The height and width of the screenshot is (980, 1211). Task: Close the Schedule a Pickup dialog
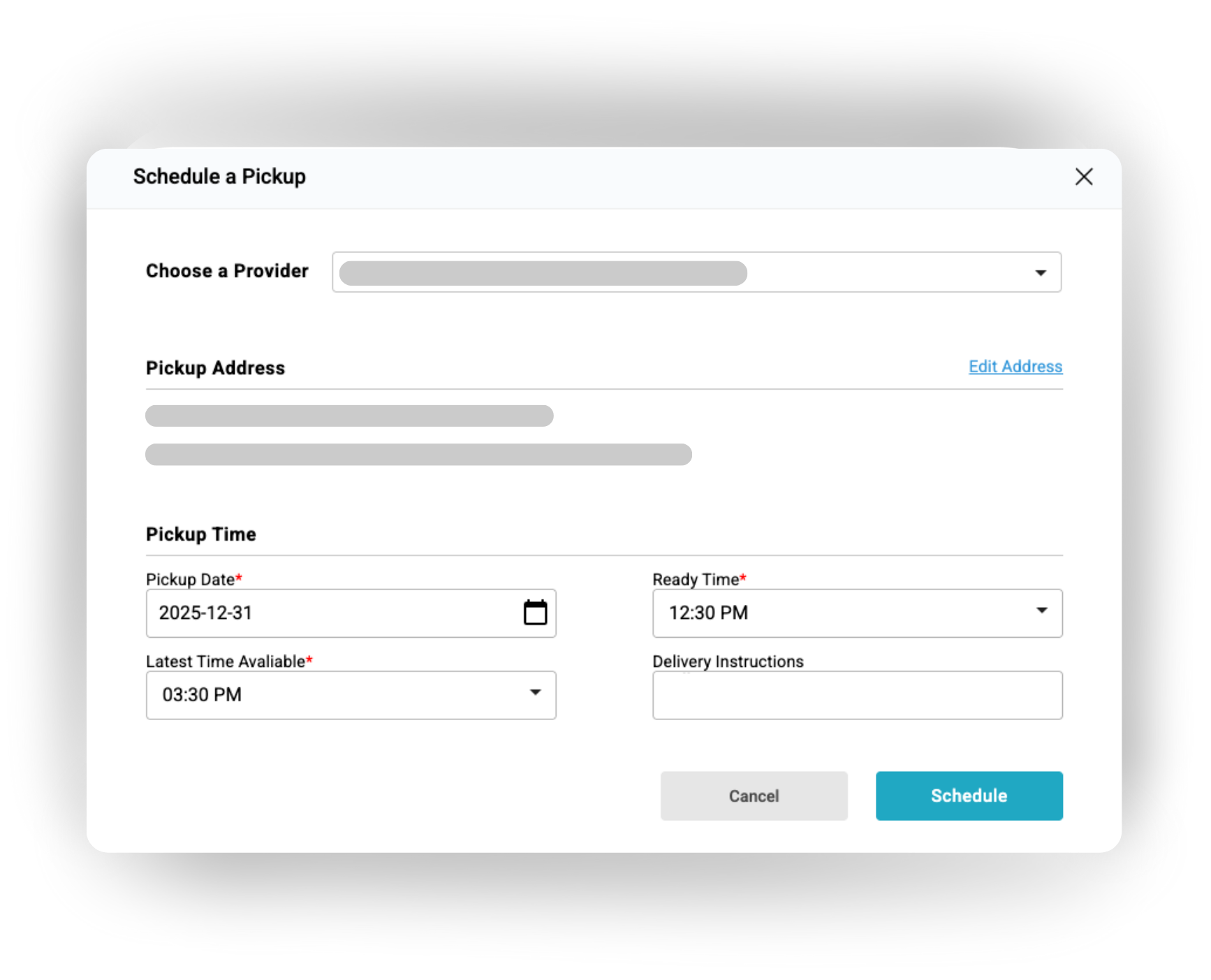(1084, 177)
